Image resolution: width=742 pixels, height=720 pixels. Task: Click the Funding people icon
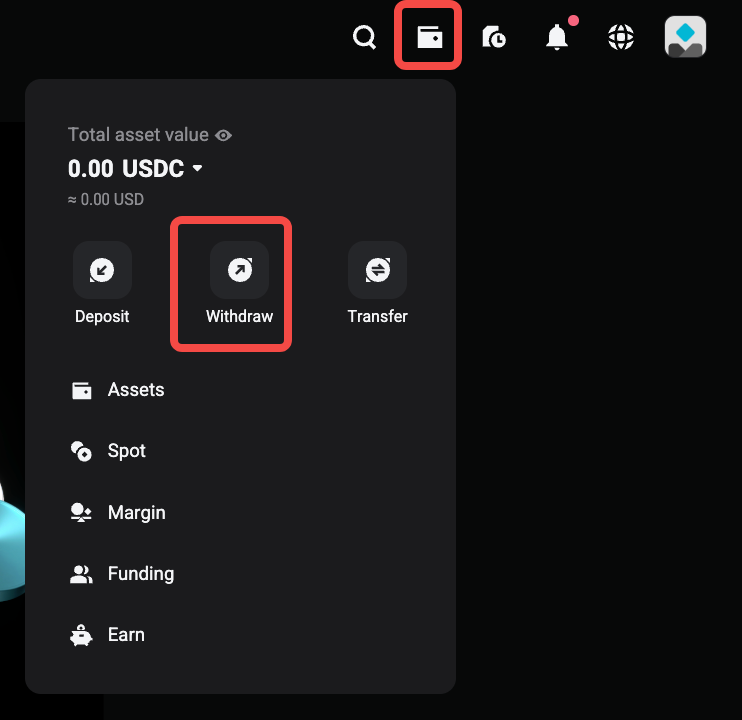81,574
